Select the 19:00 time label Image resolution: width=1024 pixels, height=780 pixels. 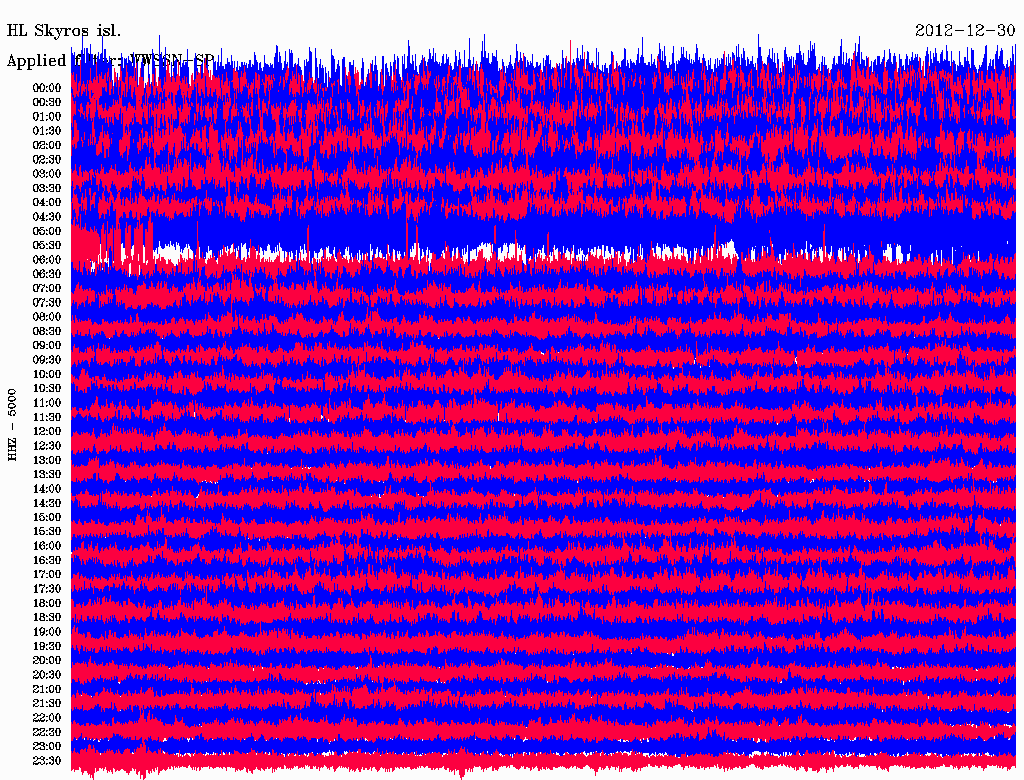tap(47, 632)
